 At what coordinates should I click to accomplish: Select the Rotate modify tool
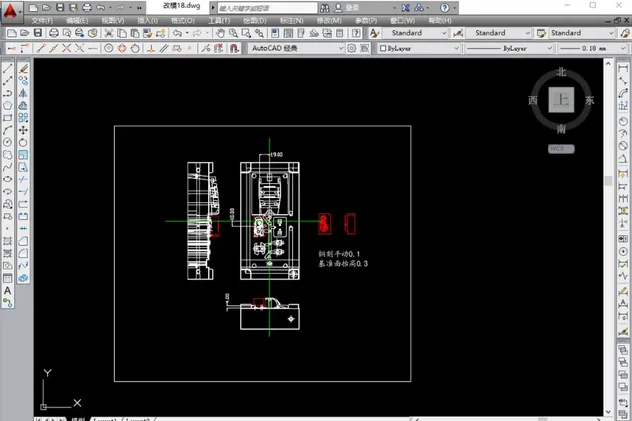(x=23, y=142)
